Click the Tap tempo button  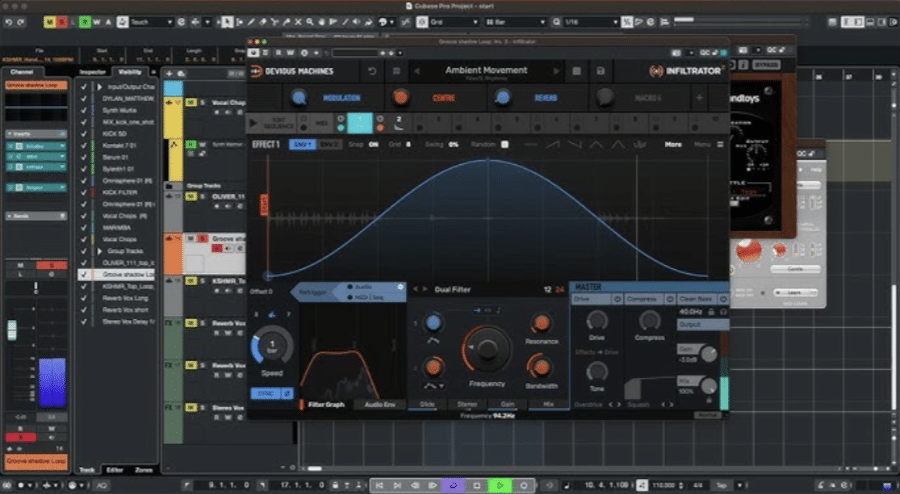click(721, 485)
